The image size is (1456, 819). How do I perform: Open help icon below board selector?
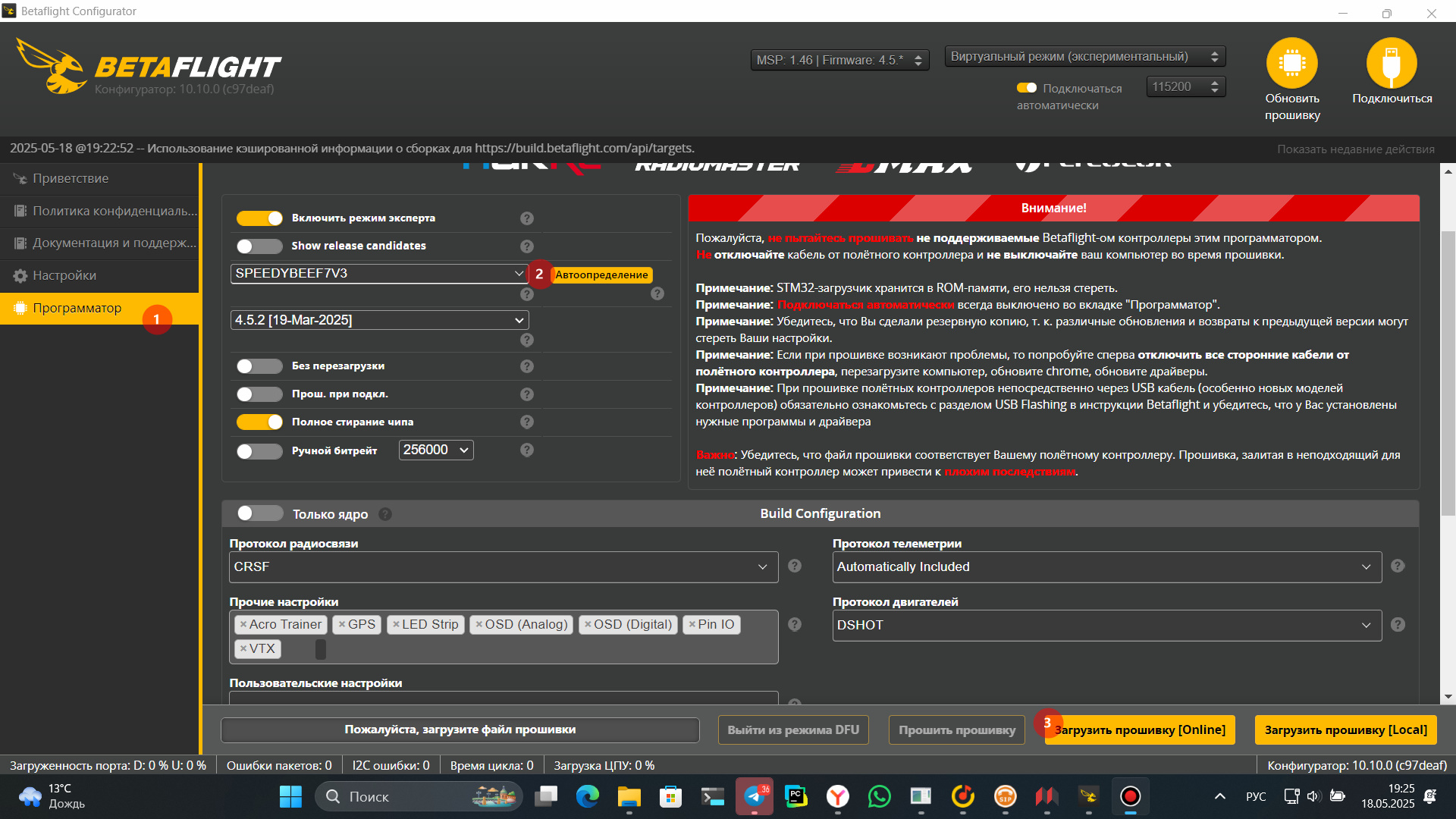pos(527,293)
